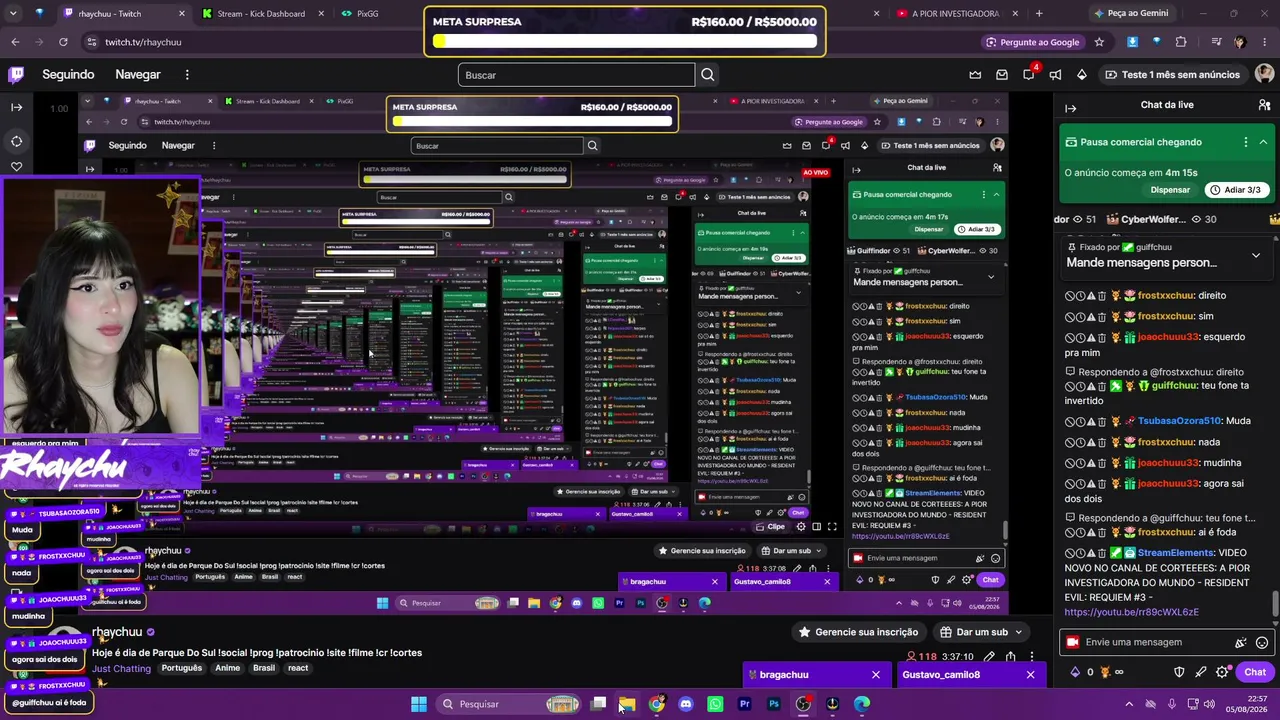Close the bragachuu whisper tab

(876, 675)
